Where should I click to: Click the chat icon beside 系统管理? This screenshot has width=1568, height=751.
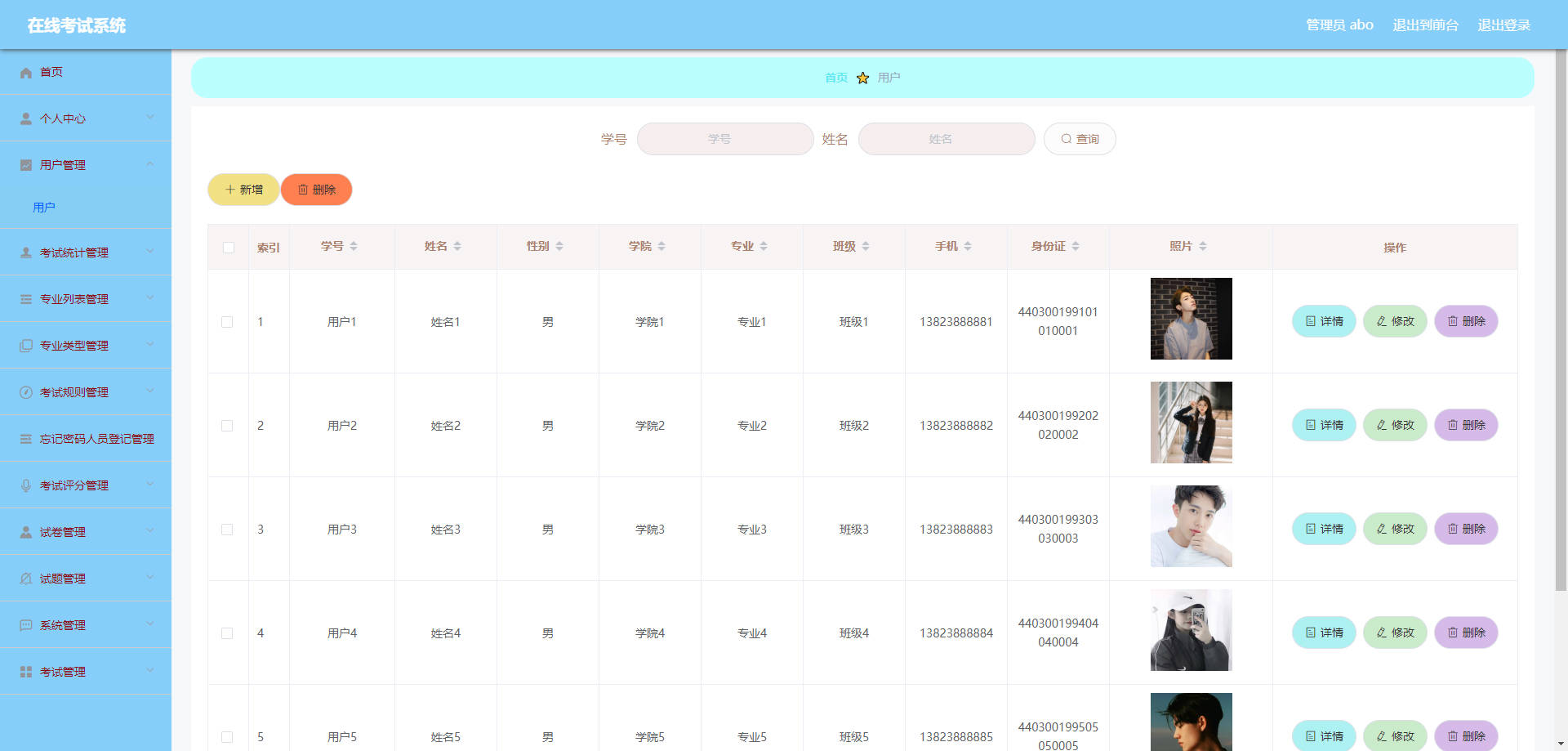[26, 625]
